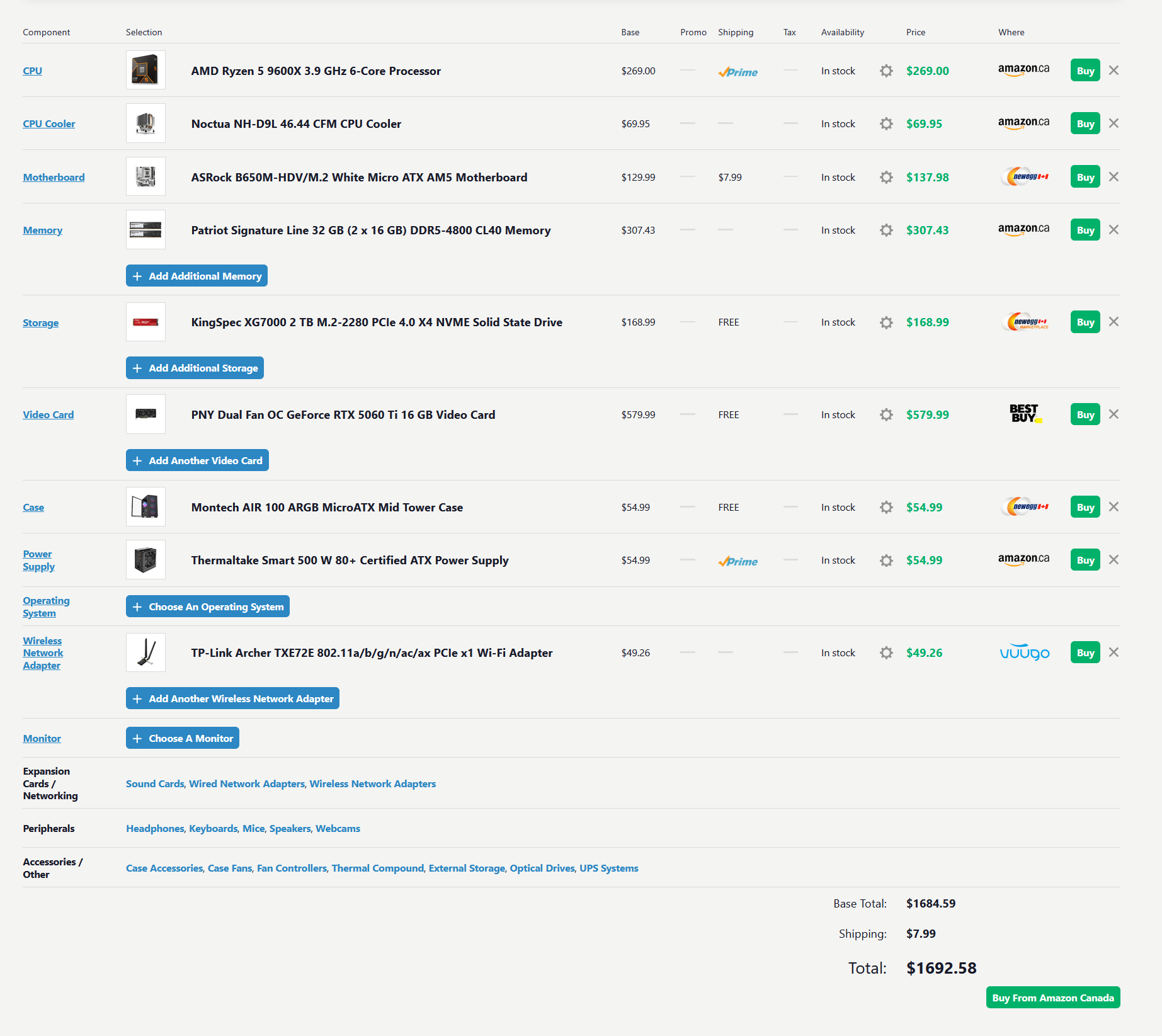Viewport: 1162px width, 1036px height.
Task: Open the Wireless Network Adapter component link
Action: [43, 653]
